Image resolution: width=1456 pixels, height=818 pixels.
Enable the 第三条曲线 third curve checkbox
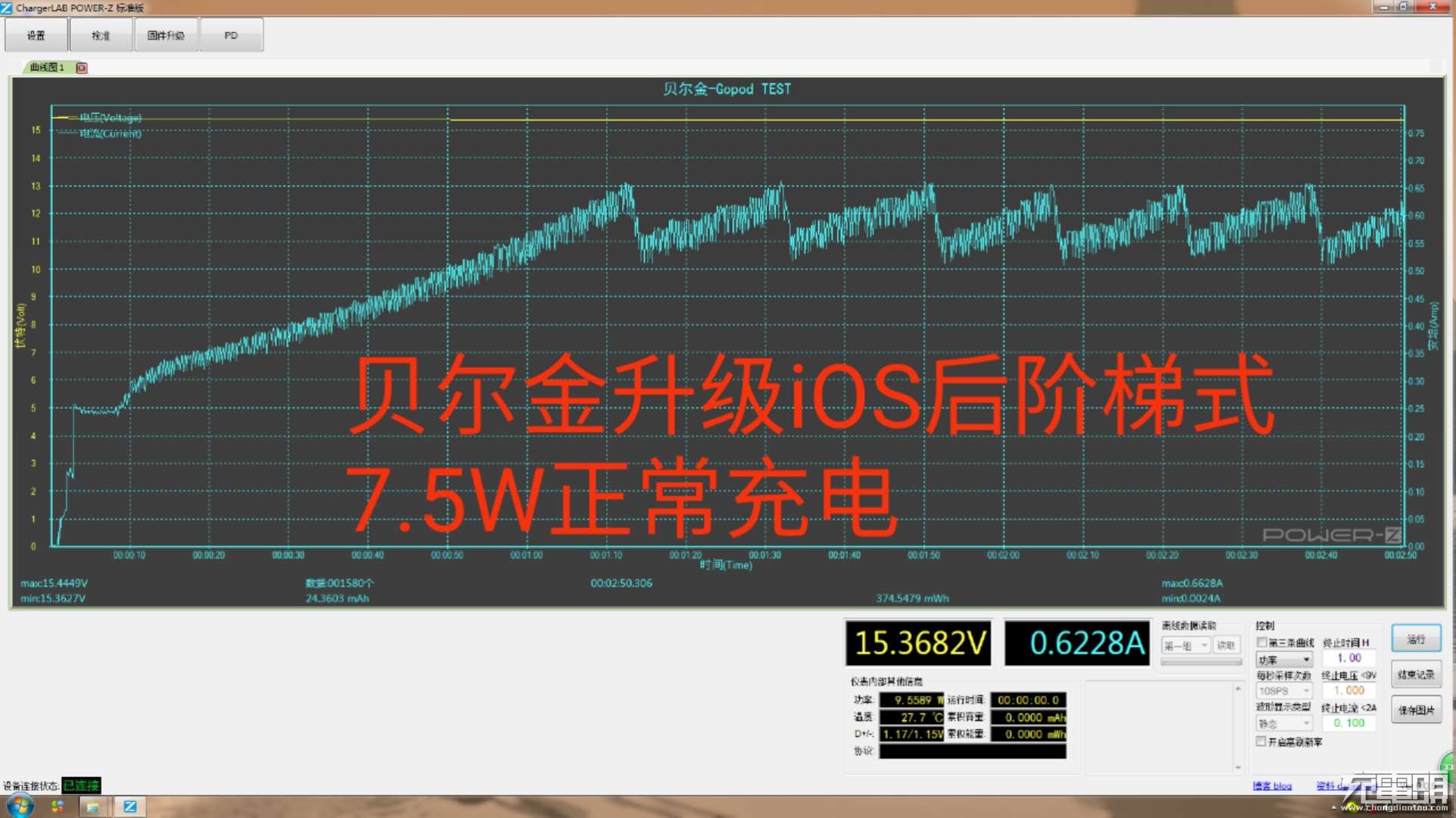click(x=1262, y=642)
